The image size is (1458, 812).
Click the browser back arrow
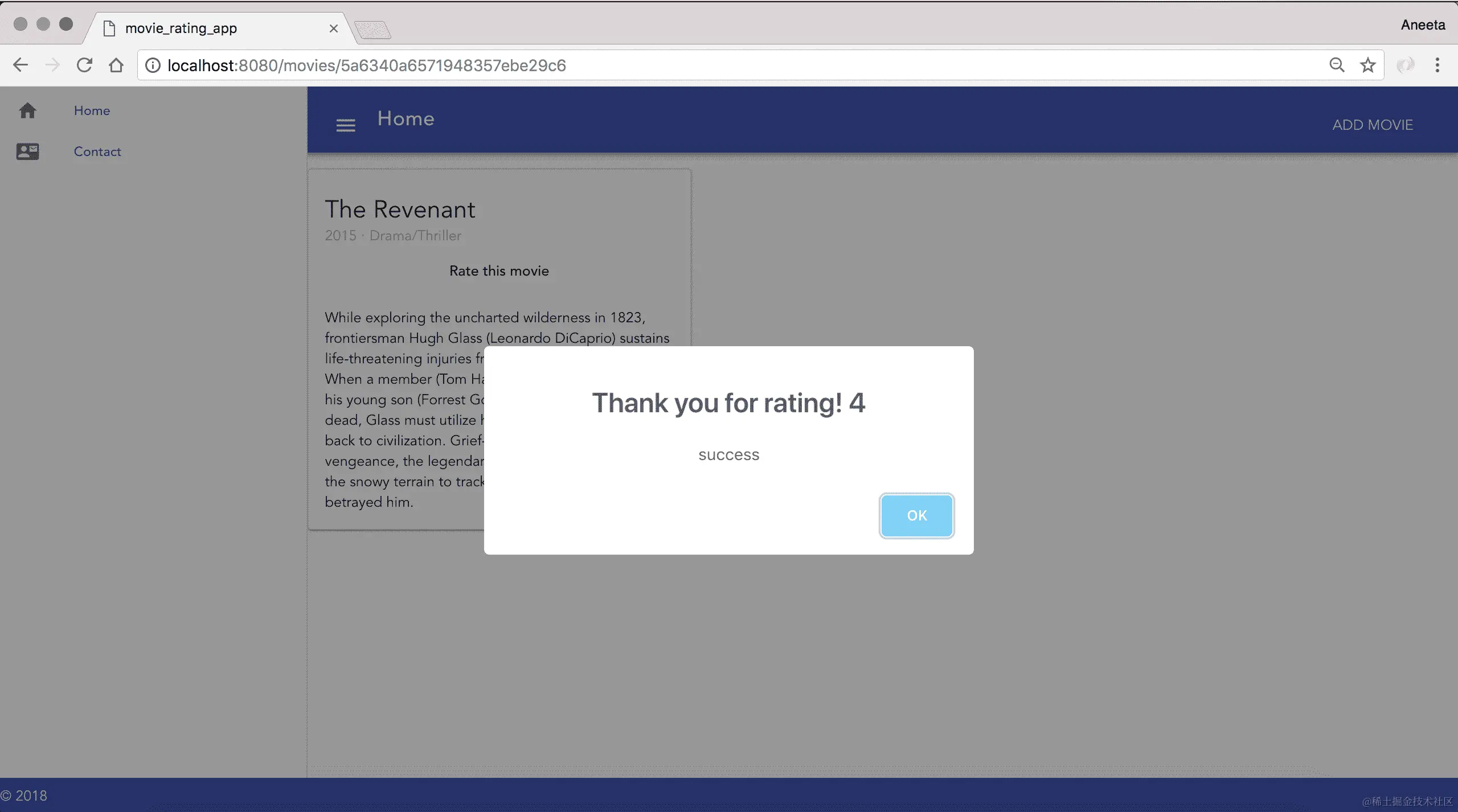pos(21,65)
